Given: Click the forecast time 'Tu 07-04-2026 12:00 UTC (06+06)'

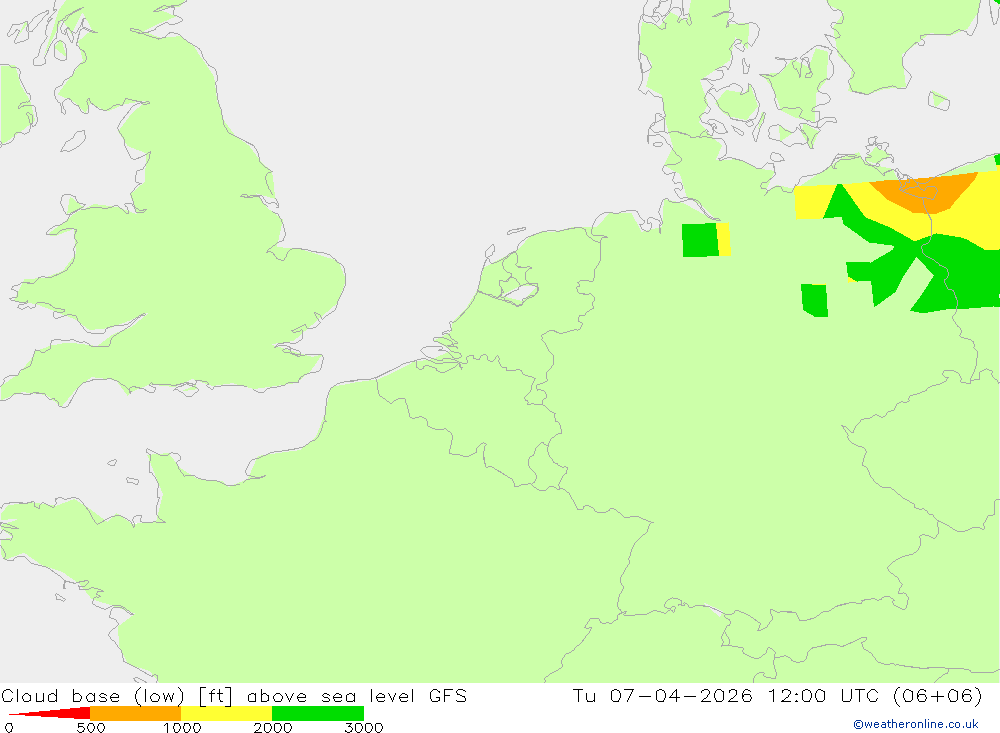Looking at the screenshot, I should click(777, 695).
